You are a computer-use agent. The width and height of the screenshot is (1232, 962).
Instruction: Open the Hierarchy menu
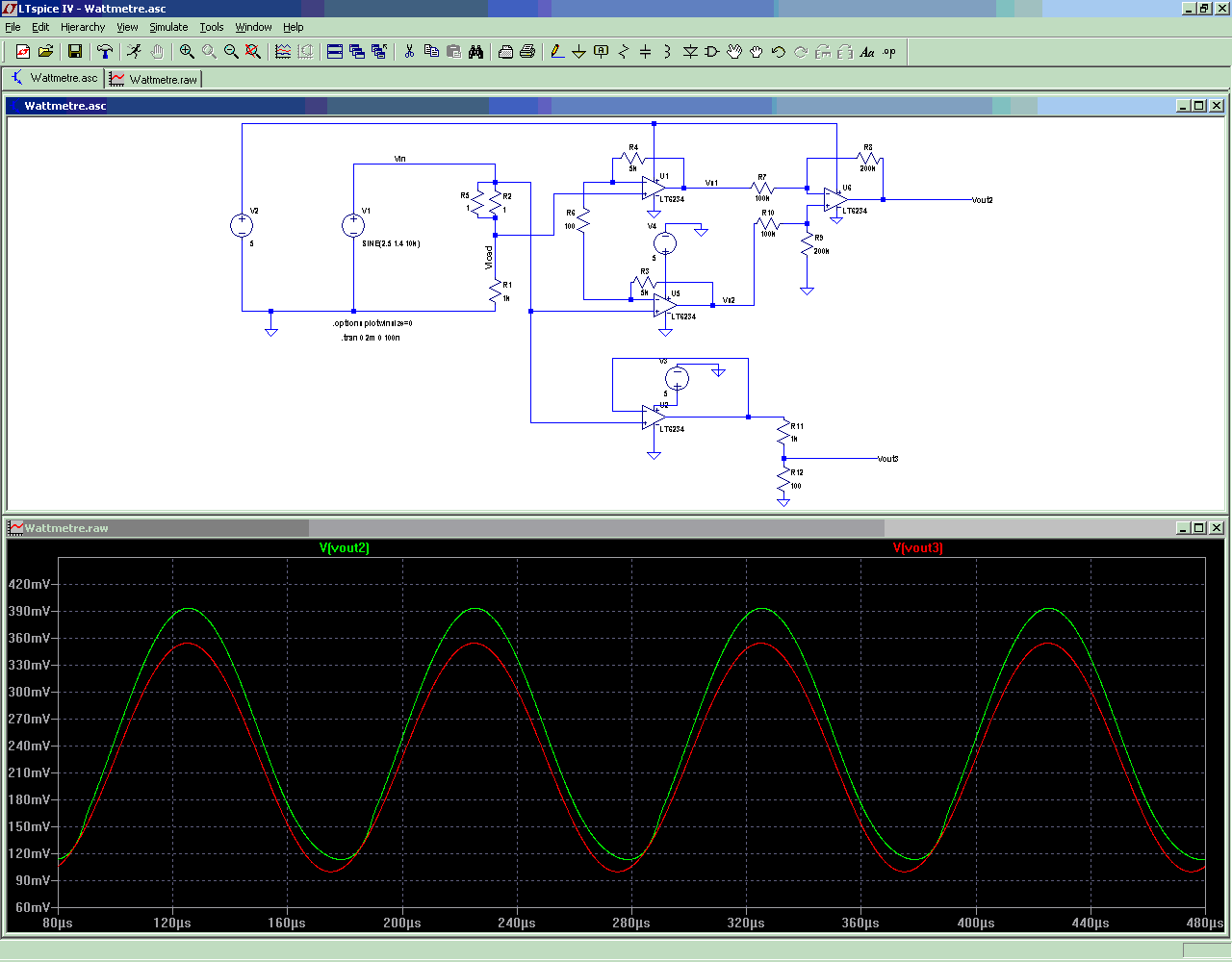[x=83, y=27]
